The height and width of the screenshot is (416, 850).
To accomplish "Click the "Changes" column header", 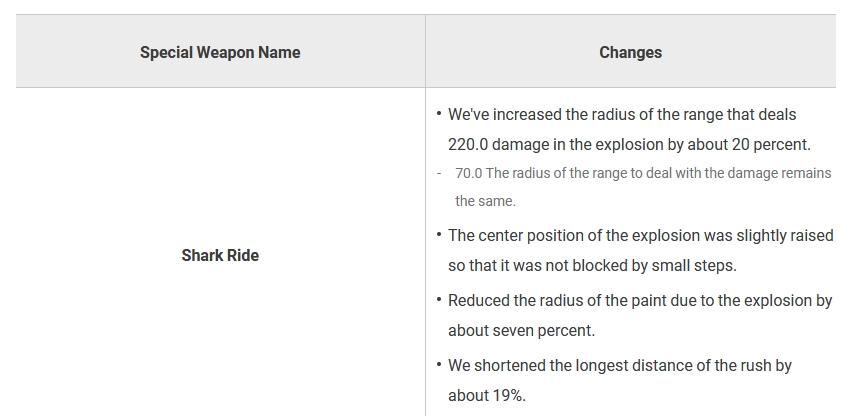I will click(630, 52).
